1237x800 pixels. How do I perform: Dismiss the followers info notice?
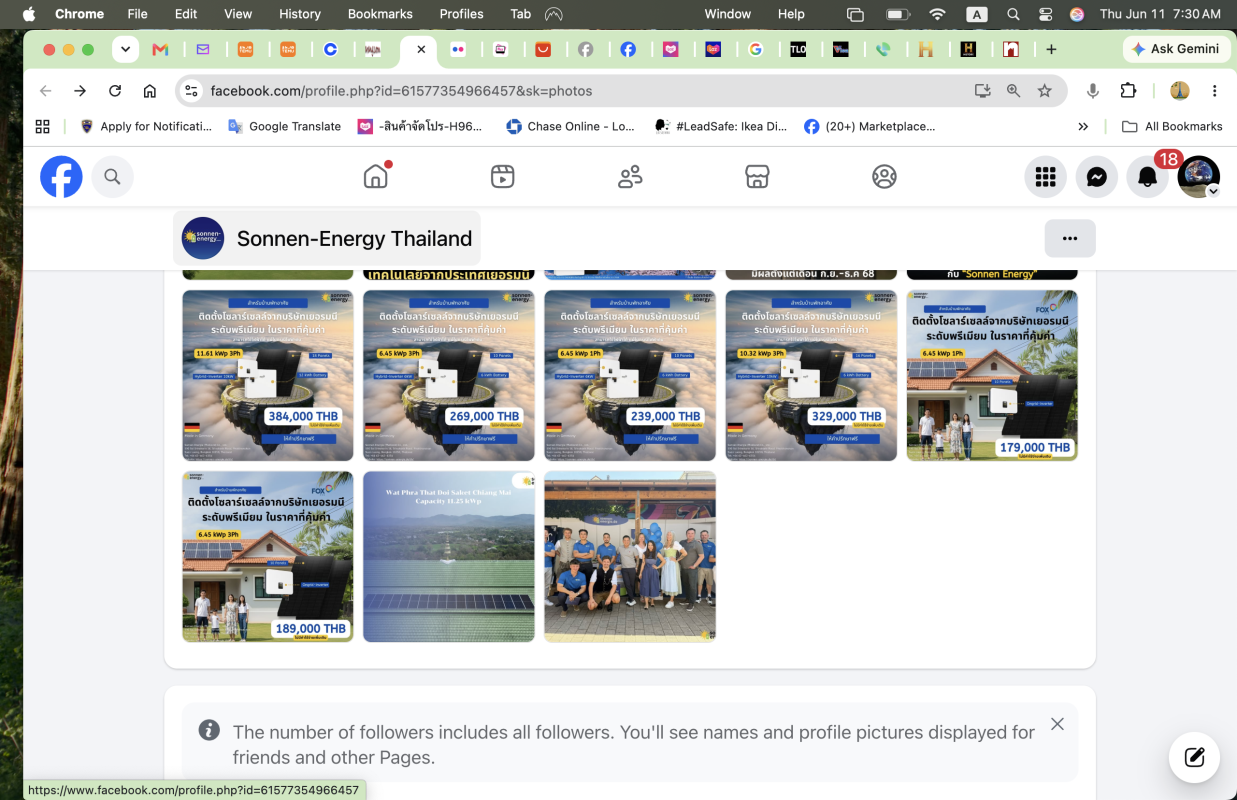(x=1058, y=724)
